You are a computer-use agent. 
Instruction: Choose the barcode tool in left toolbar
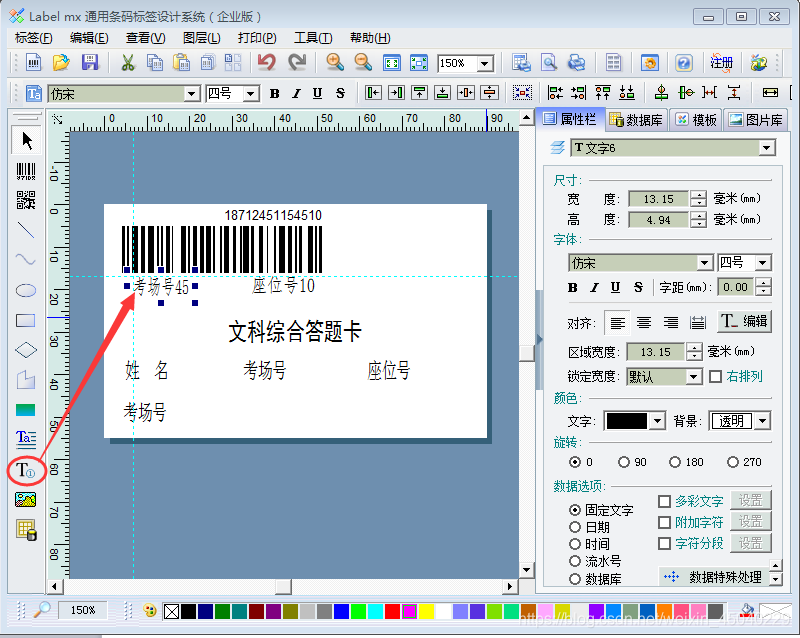click(x=26, y=171)
